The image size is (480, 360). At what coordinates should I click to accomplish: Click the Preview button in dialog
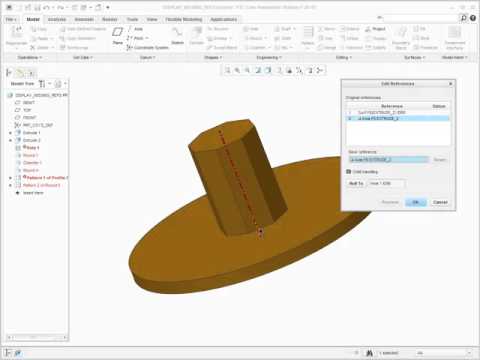[390, 202]
